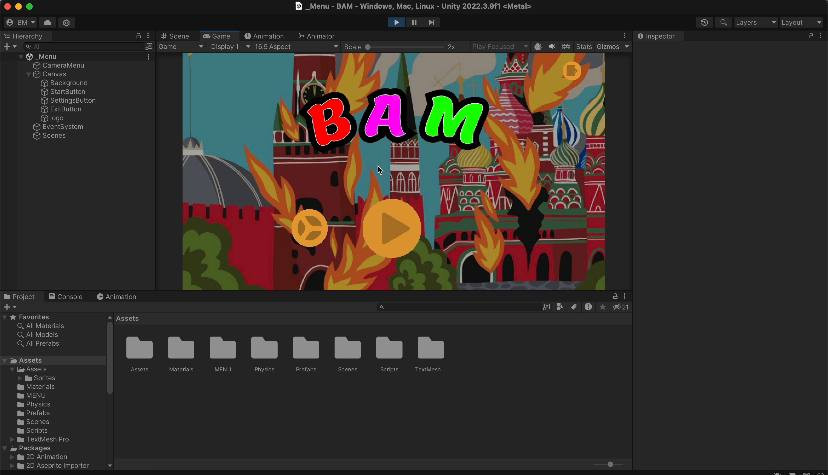
Task: Open the Play Focused dropdown
Action: 498,46
